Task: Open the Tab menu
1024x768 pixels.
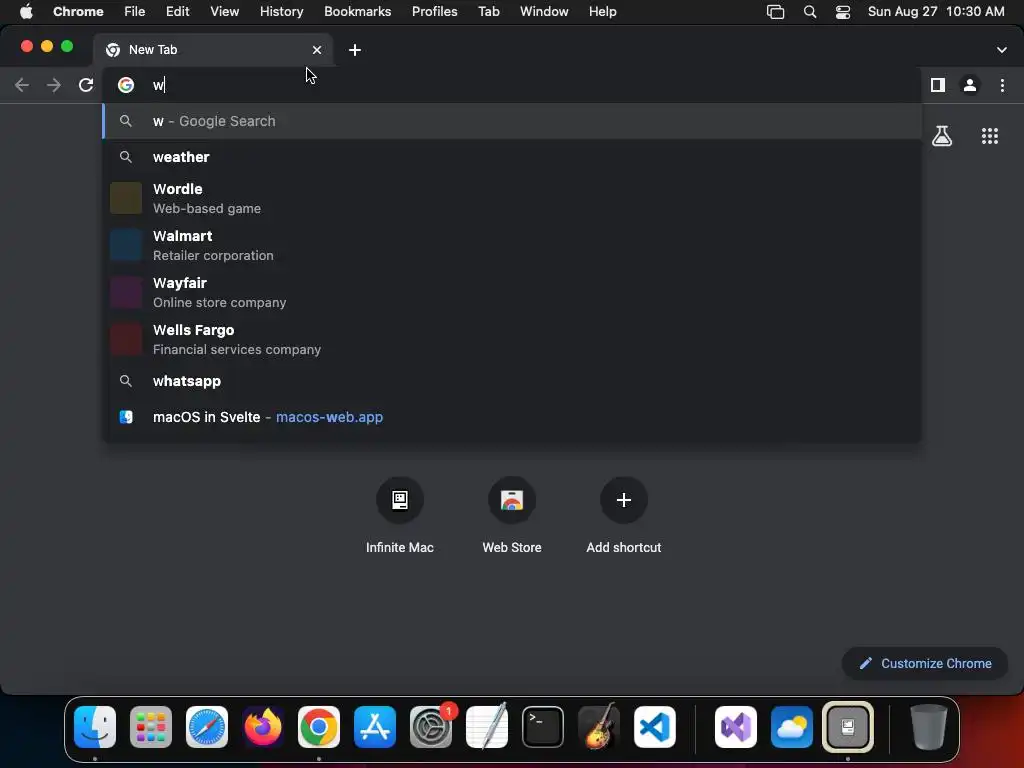Action: point(488,11)
